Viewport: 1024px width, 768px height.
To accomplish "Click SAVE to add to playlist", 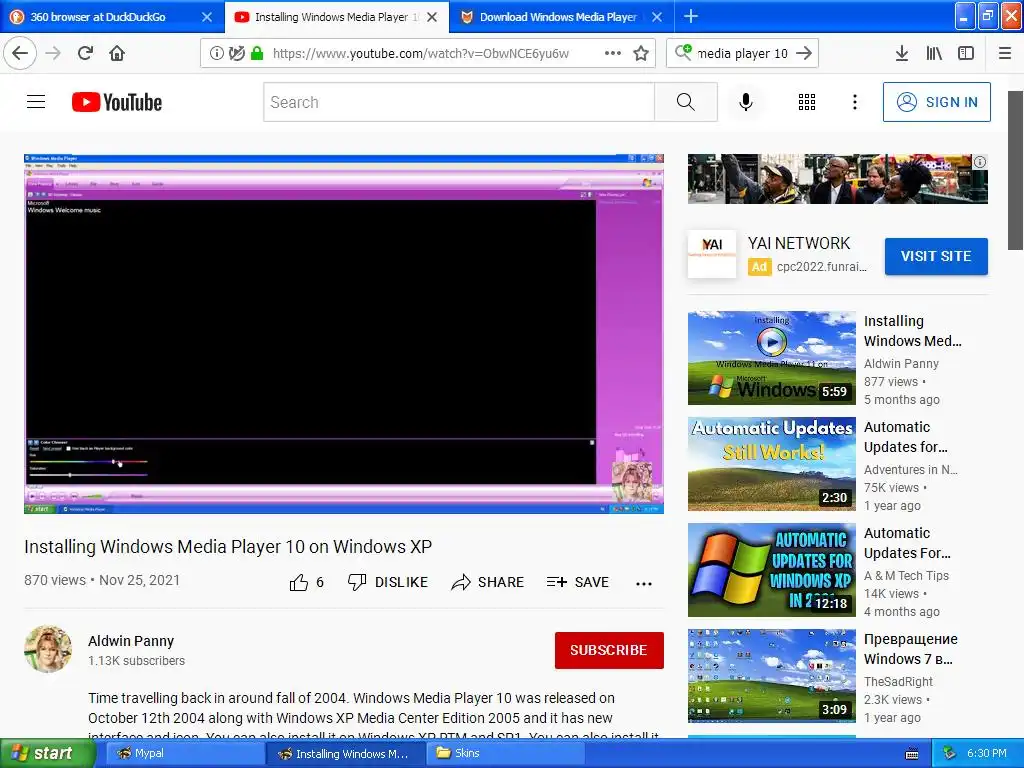I will [x=578, y=582].
